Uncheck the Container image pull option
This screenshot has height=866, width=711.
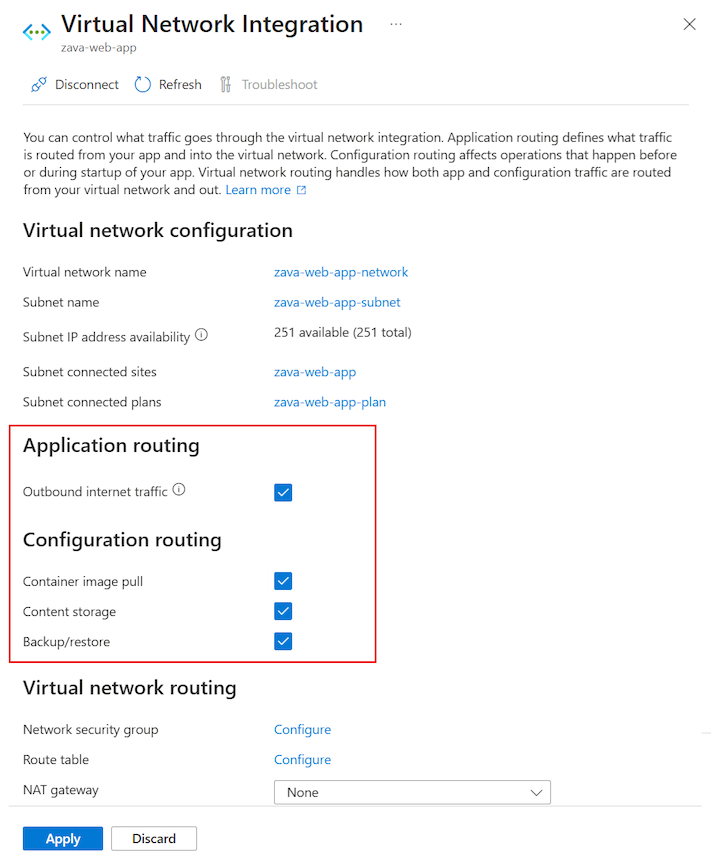click(x=283, y=581)
